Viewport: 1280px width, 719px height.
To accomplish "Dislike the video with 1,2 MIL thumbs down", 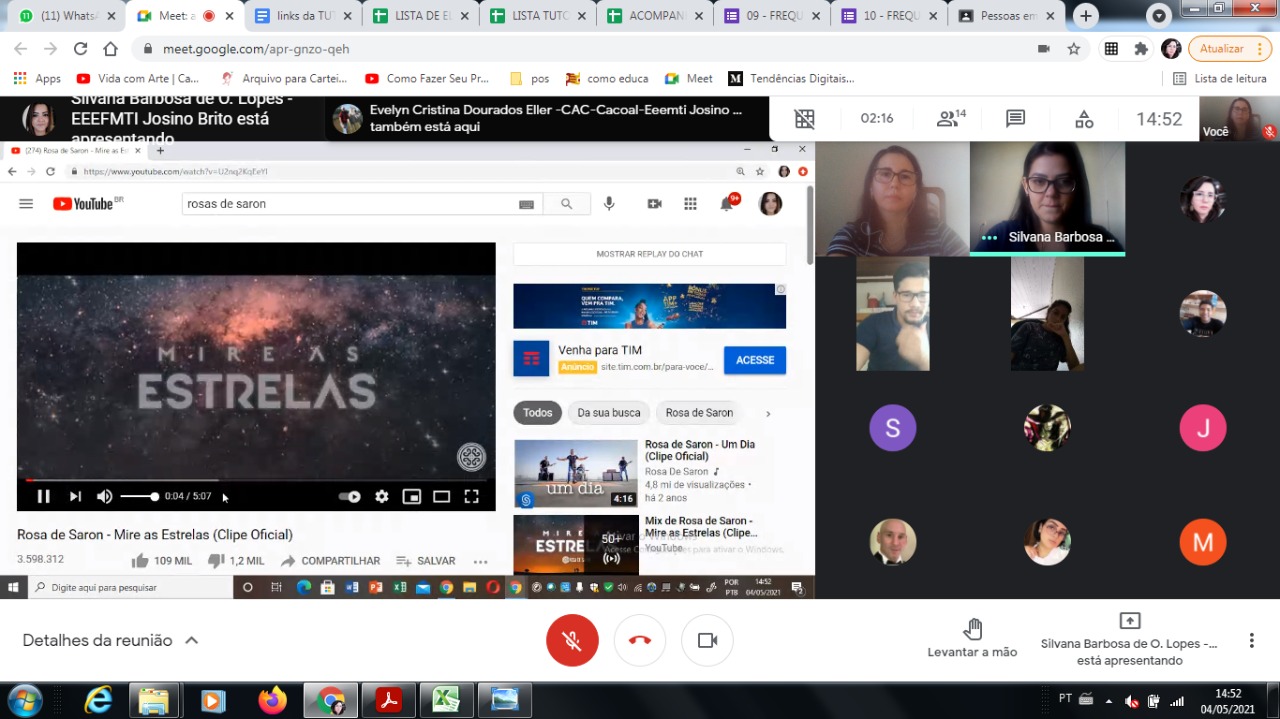I will pos(236,561).
